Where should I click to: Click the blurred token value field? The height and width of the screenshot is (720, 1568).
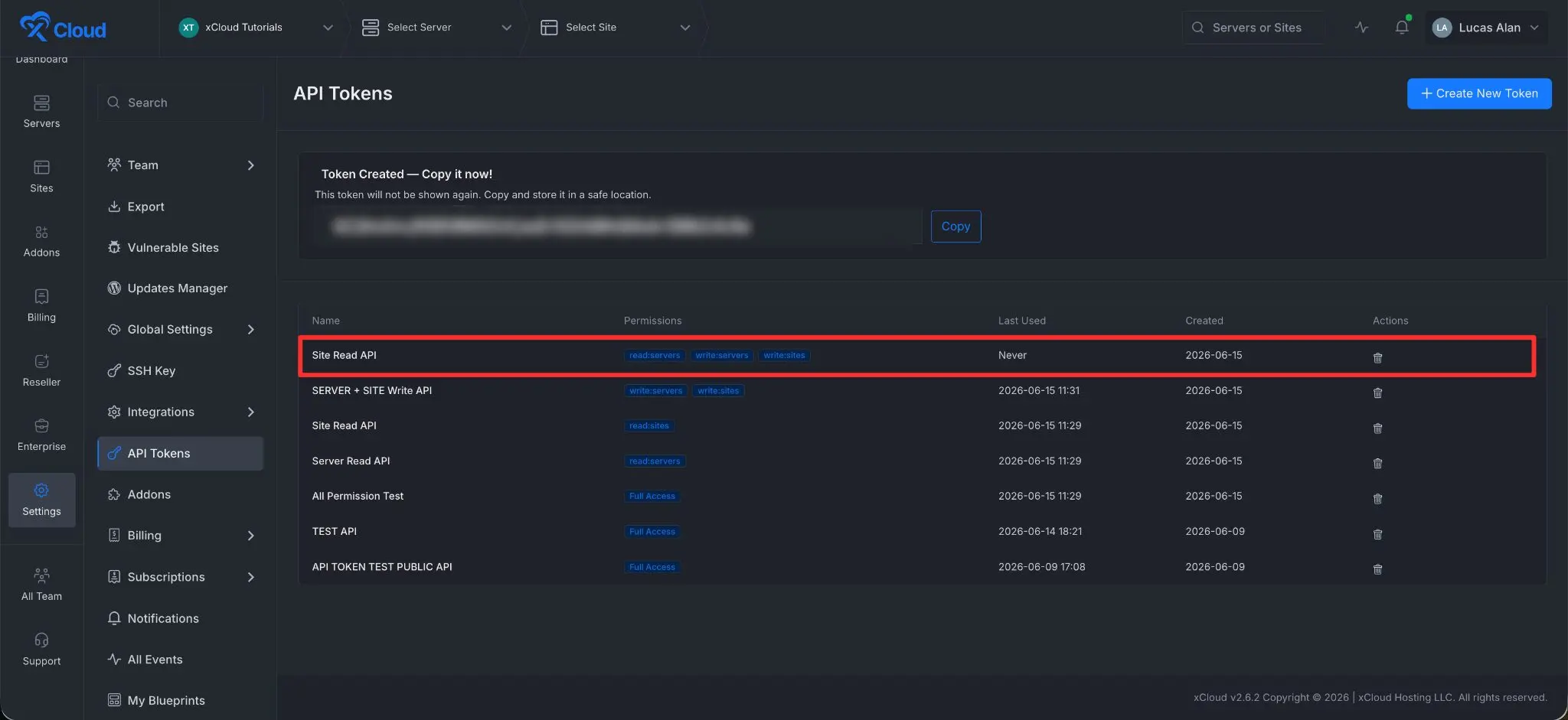[x=618, y=226]
